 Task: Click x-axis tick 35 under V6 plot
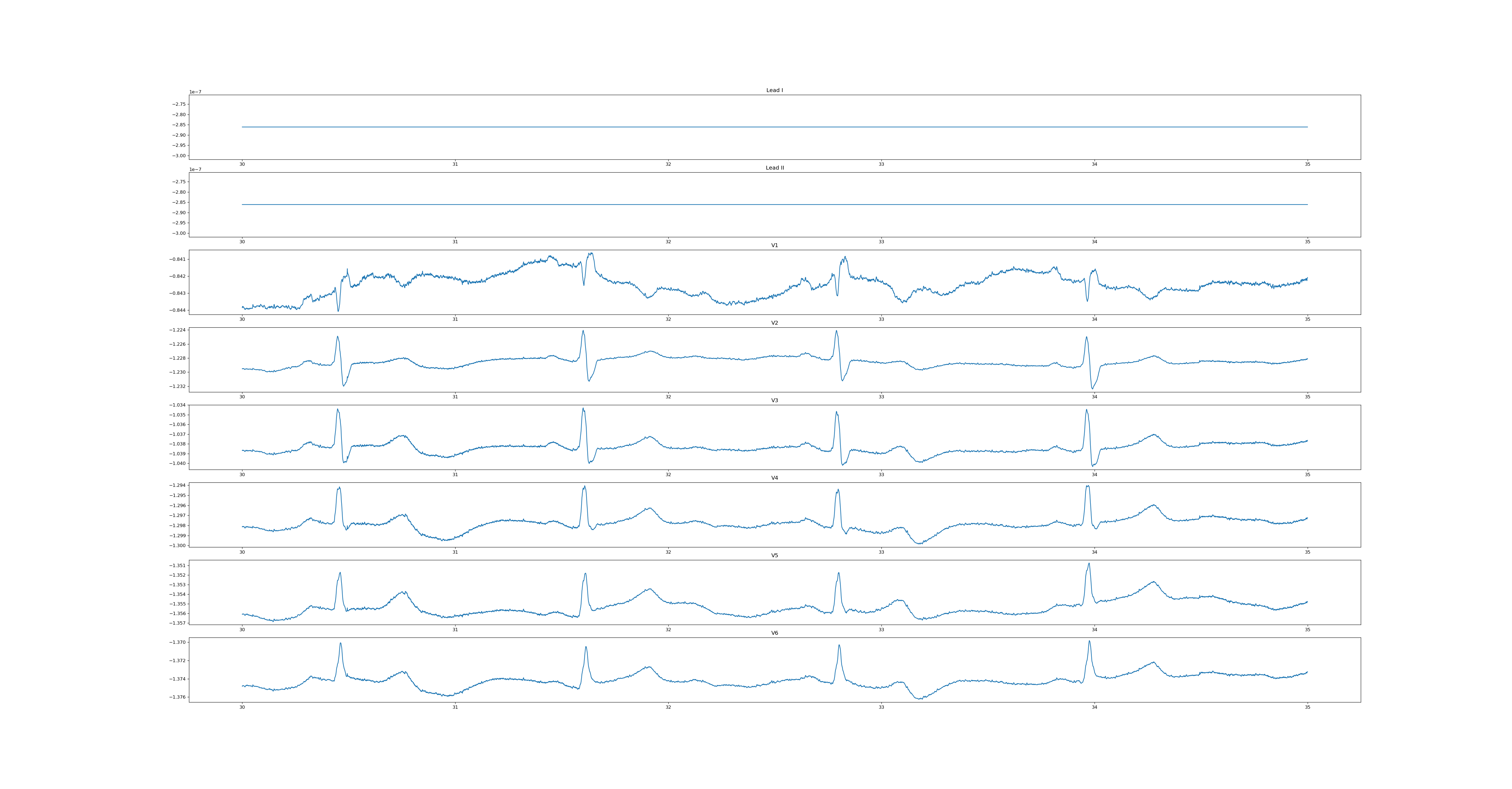[x=1307, y=707]
